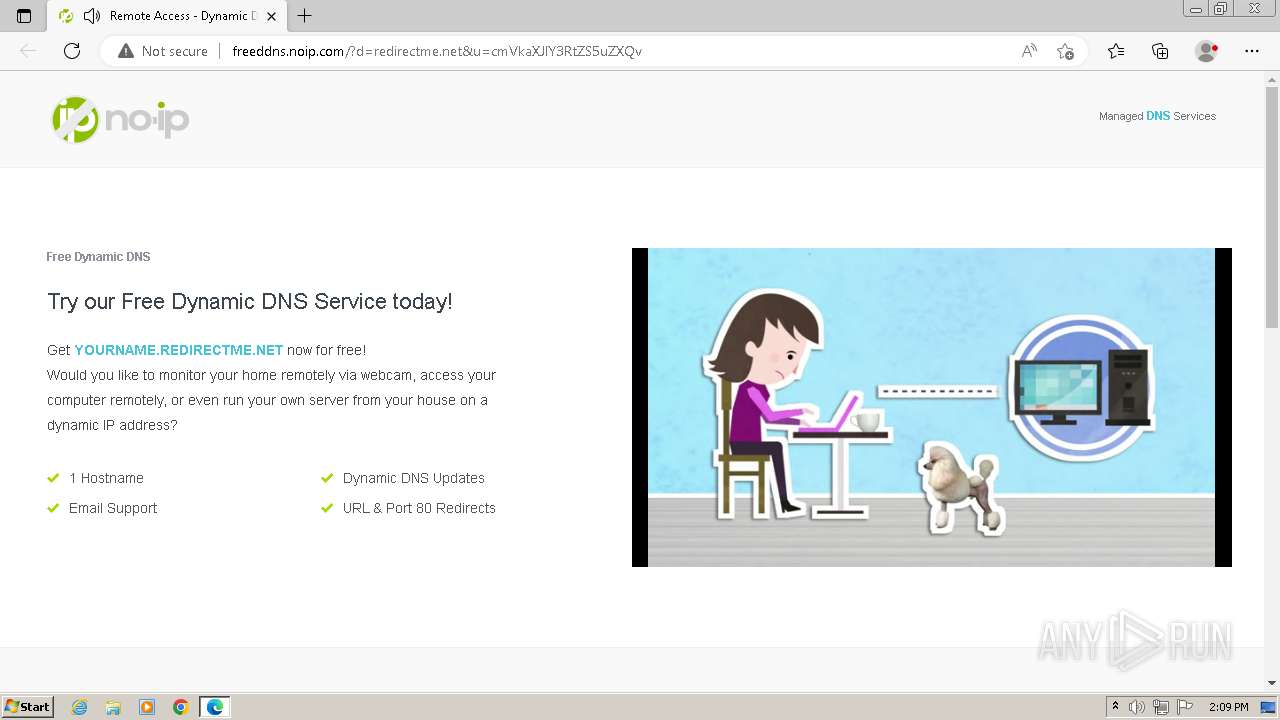Open the volume tray icon
This screenshot has height=720, width=1280.
pos(1137,707)
